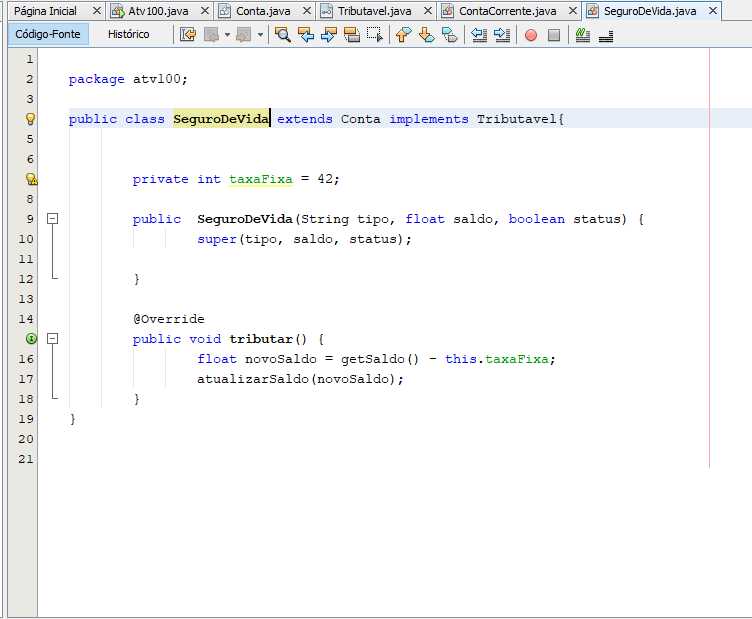Switch to Código-Fonte view
752x619 pixels.
click(x=48, y=34)
